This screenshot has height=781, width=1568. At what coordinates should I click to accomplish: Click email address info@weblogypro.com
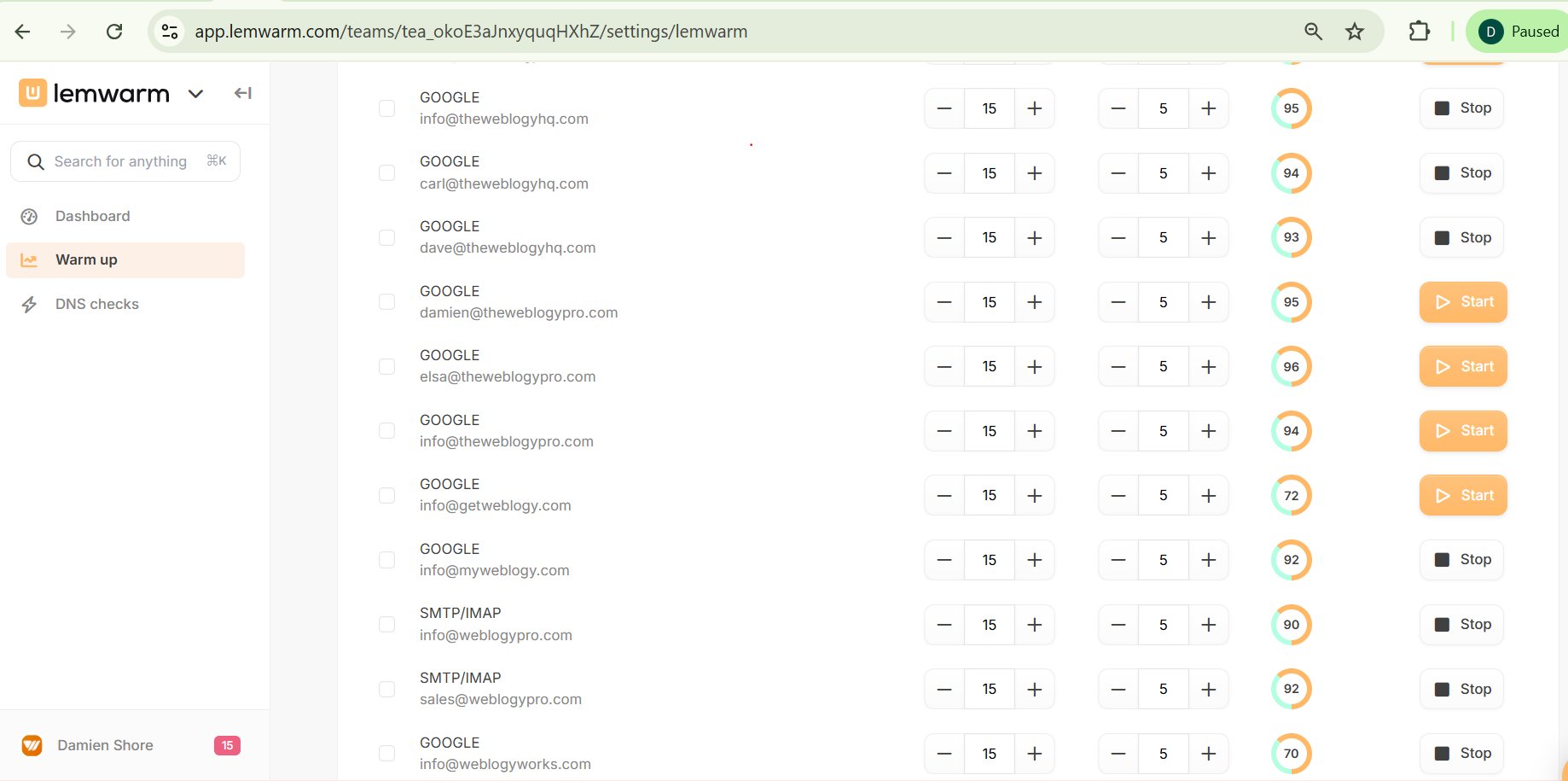tap(496, 635)
